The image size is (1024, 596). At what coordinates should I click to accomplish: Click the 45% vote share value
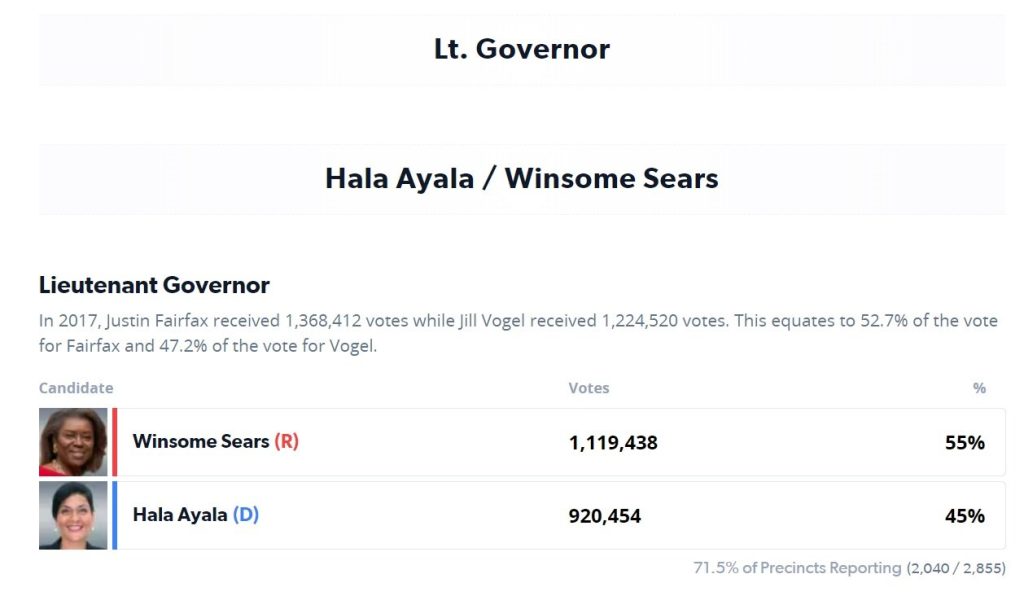(x=965, y=517)
